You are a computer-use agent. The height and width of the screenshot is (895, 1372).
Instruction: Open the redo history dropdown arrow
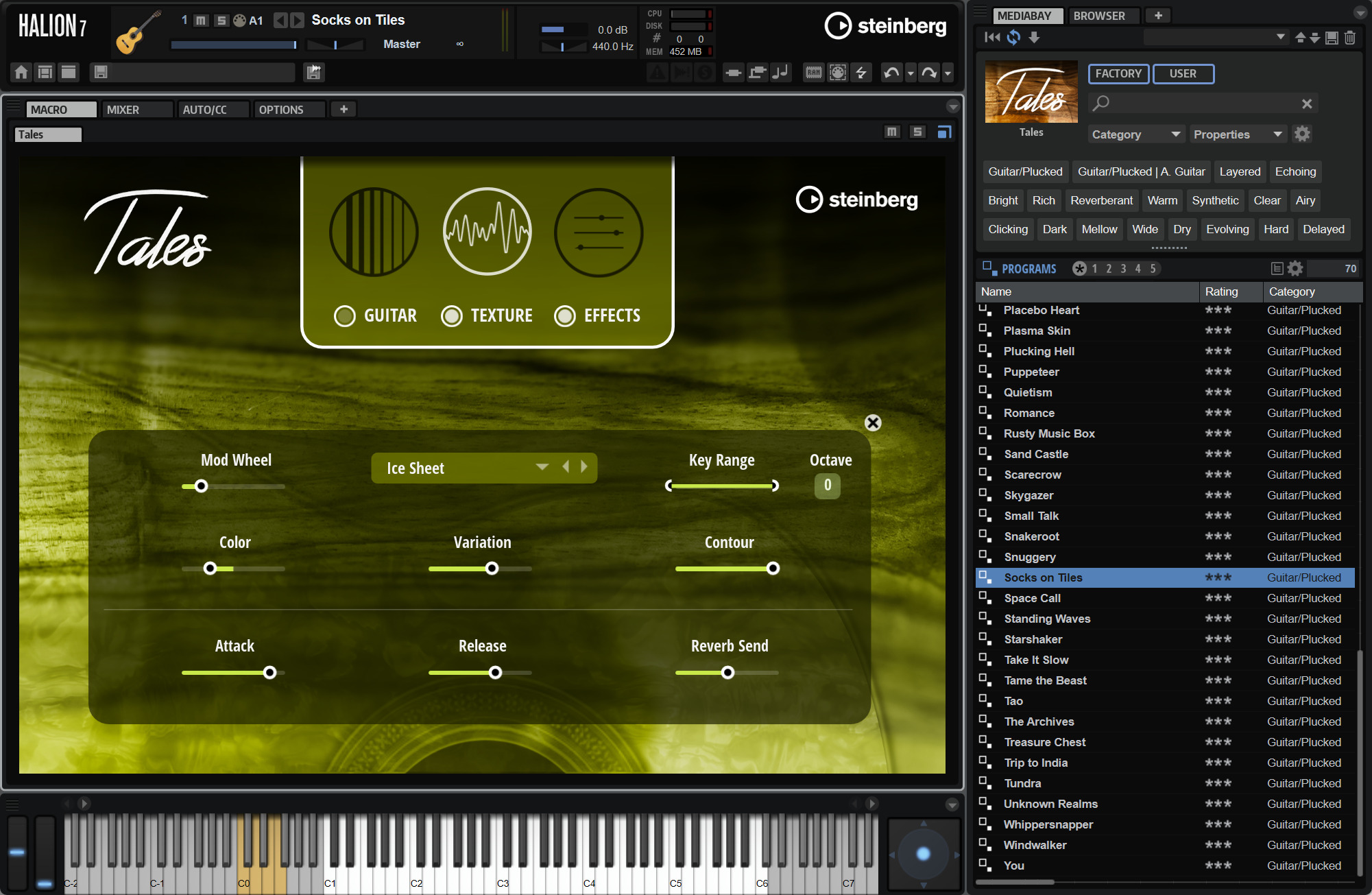[x=948, y=73]
